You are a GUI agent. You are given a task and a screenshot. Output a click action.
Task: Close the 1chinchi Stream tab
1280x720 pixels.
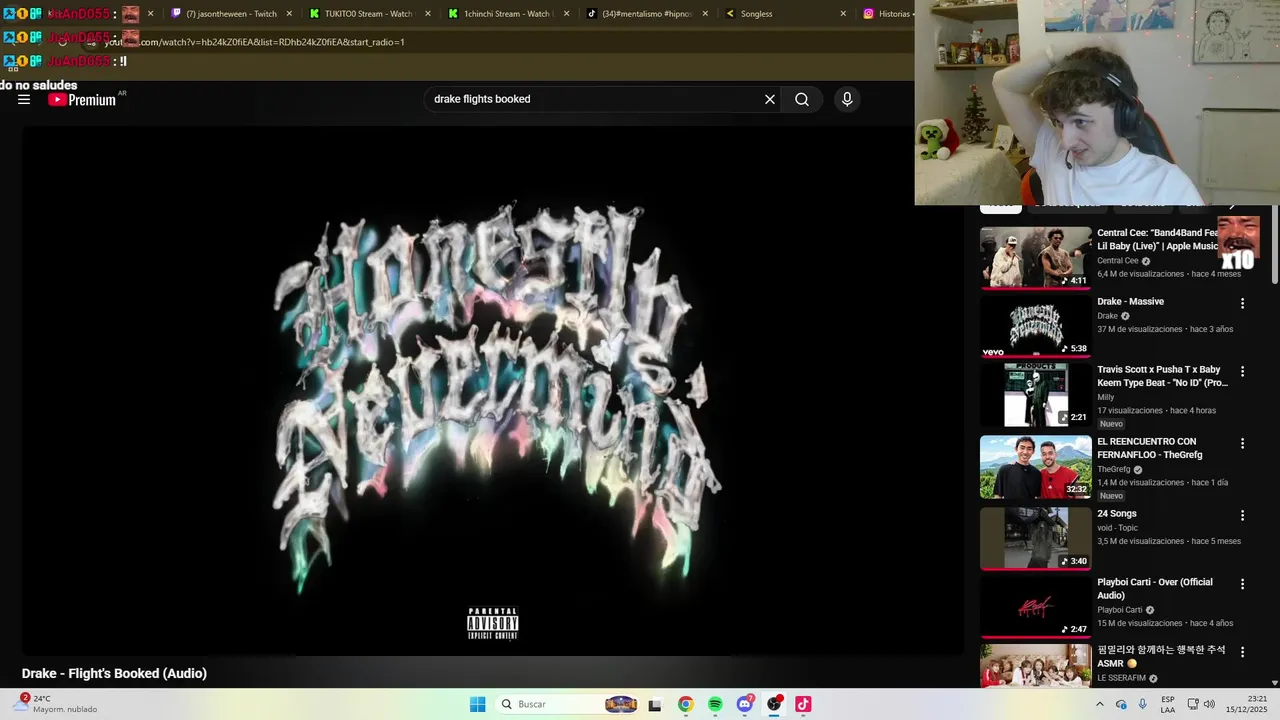click(566, 14)
